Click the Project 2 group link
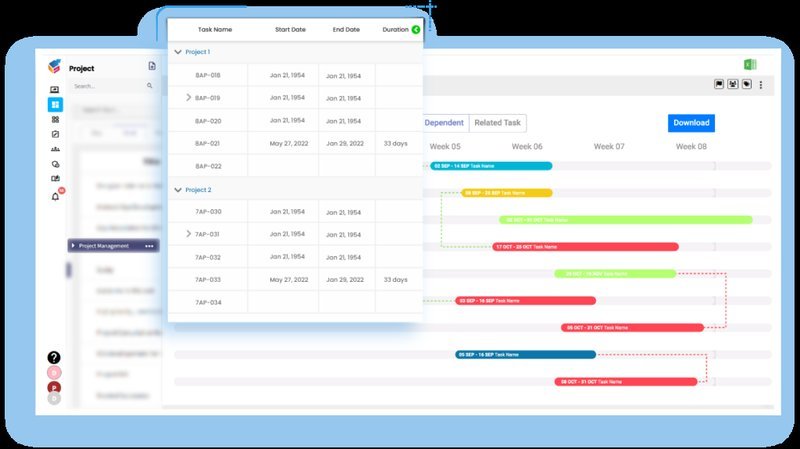The image size is (800, 449). tap(198, 190)
